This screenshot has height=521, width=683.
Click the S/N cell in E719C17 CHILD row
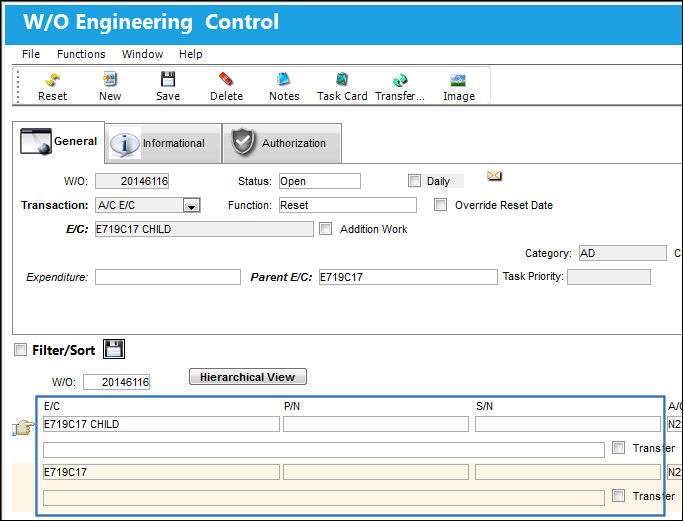coord(568,424)
